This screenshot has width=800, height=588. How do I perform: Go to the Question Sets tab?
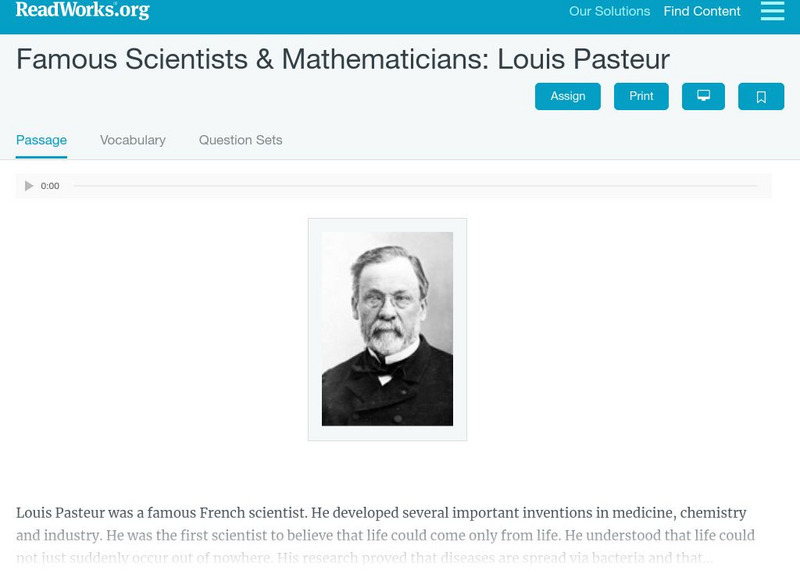pos(240,140)
